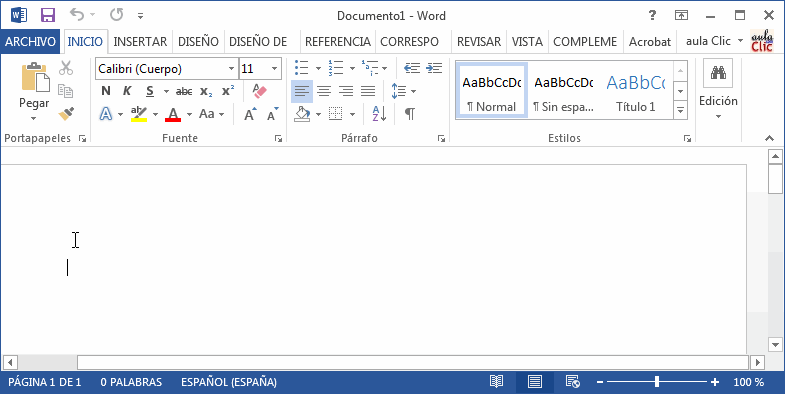Click the zoom slider handle
785x394 pixels.
(656, 382)
